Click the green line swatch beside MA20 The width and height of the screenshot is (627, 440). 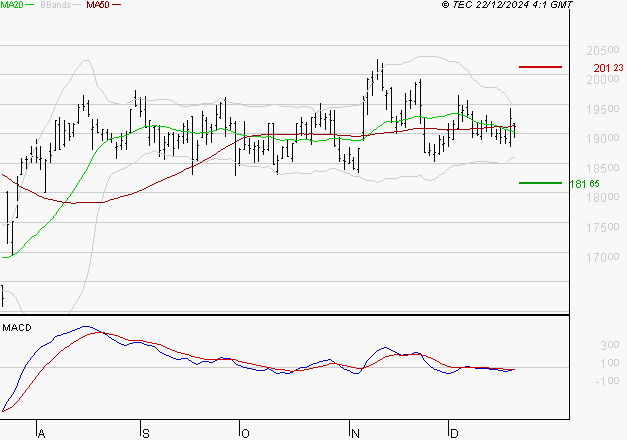click(30, 6)
